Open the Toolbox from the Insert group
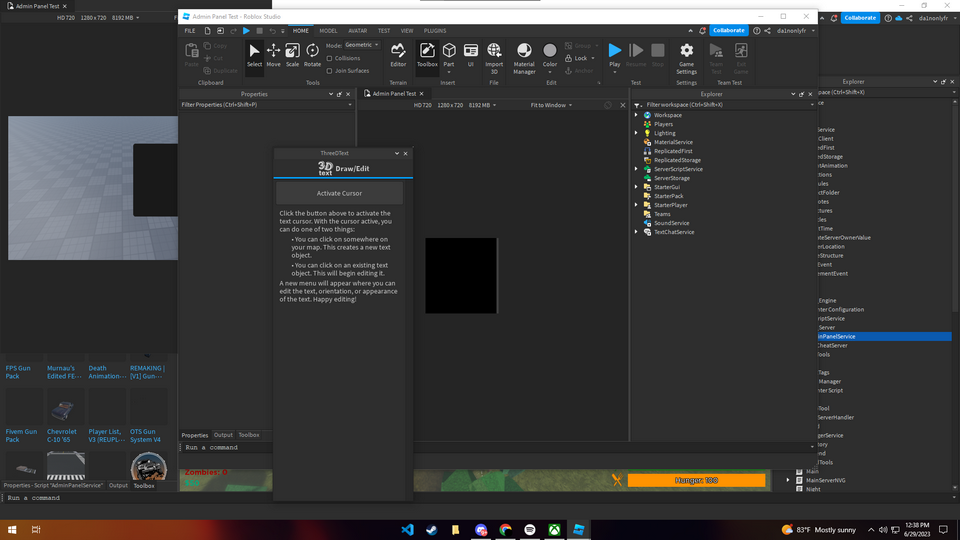The height and width of the screenshot is (540, 960). [427, 55]
